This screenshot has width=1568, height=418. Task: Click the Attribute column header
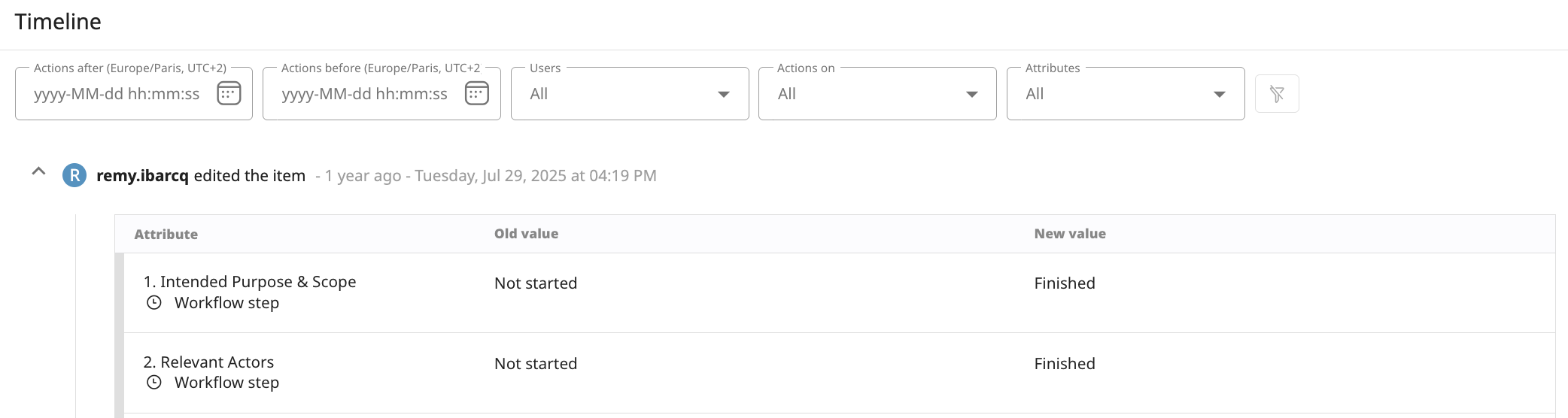(x=166, y=234)
